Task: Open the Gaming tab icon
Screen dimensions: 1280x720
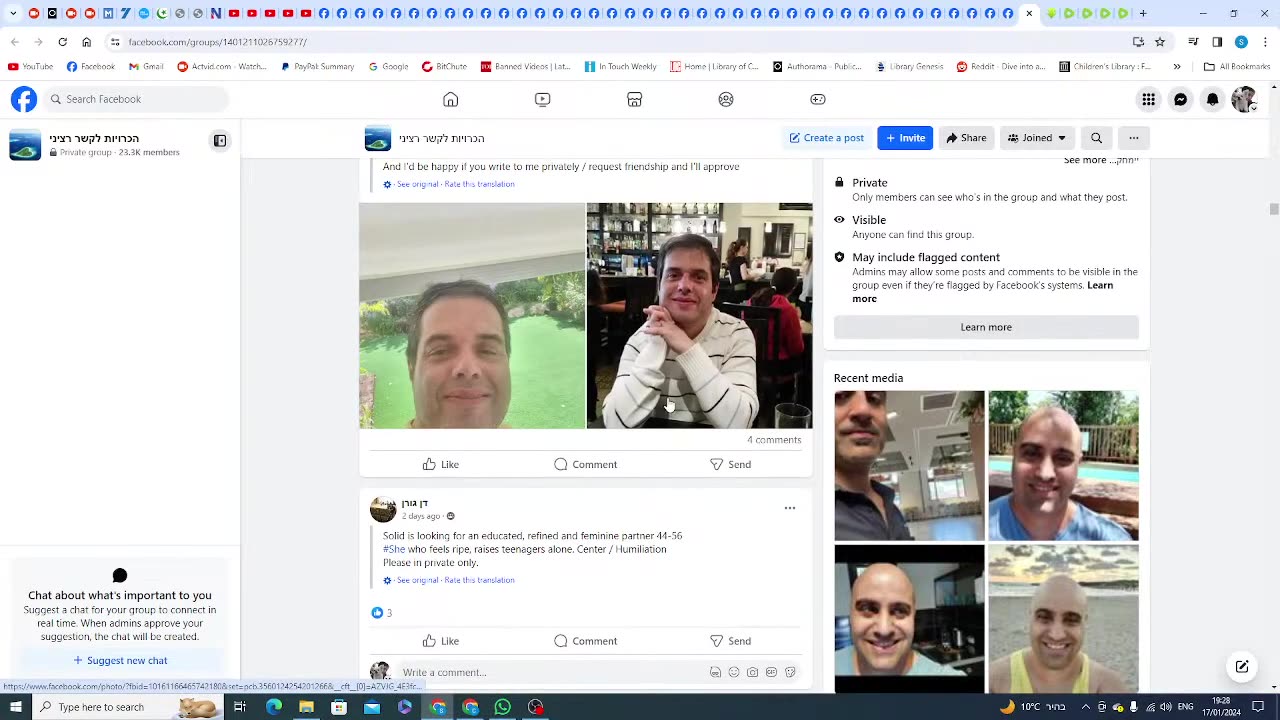Action: coord(818,99)
